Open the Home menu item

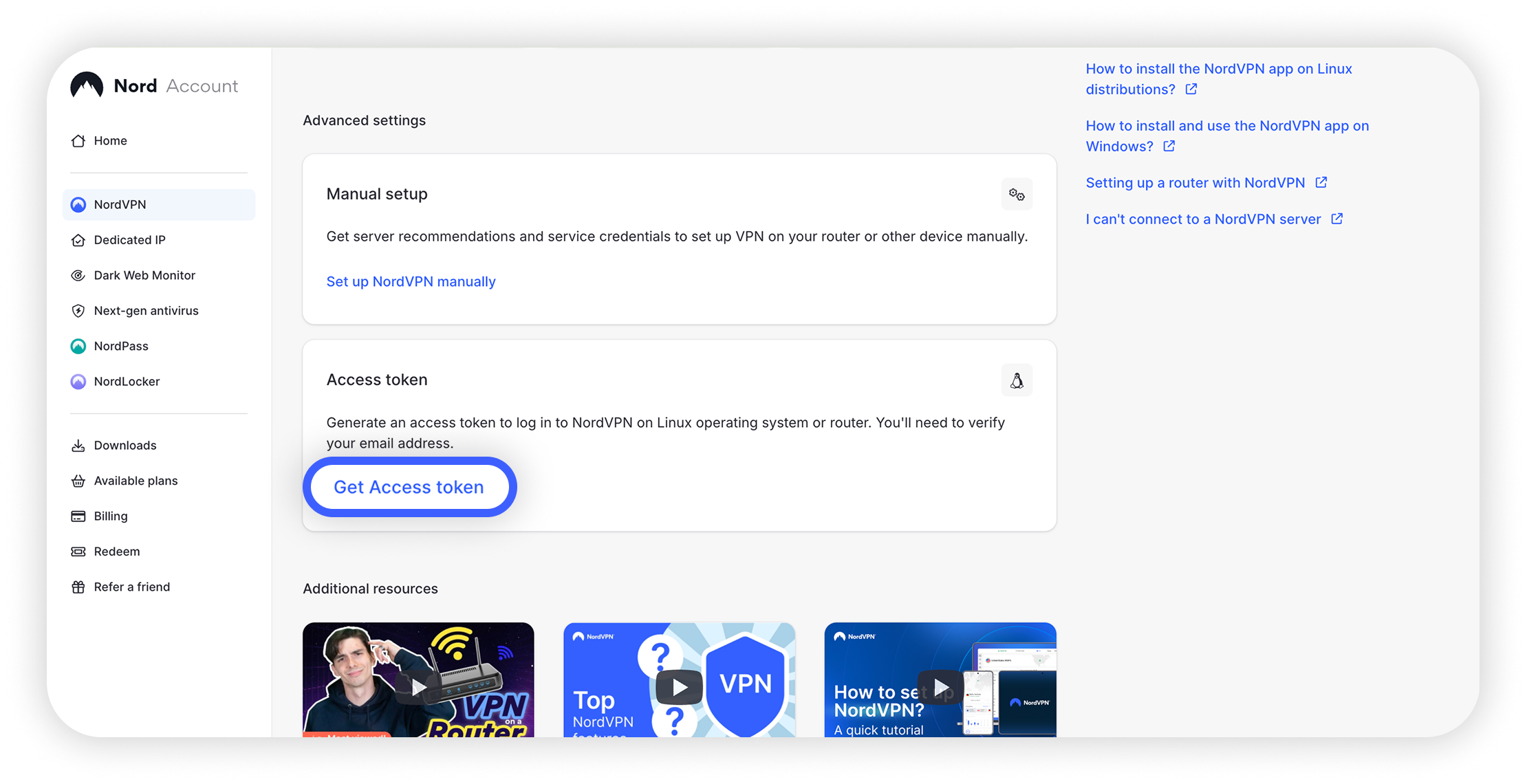159,141
